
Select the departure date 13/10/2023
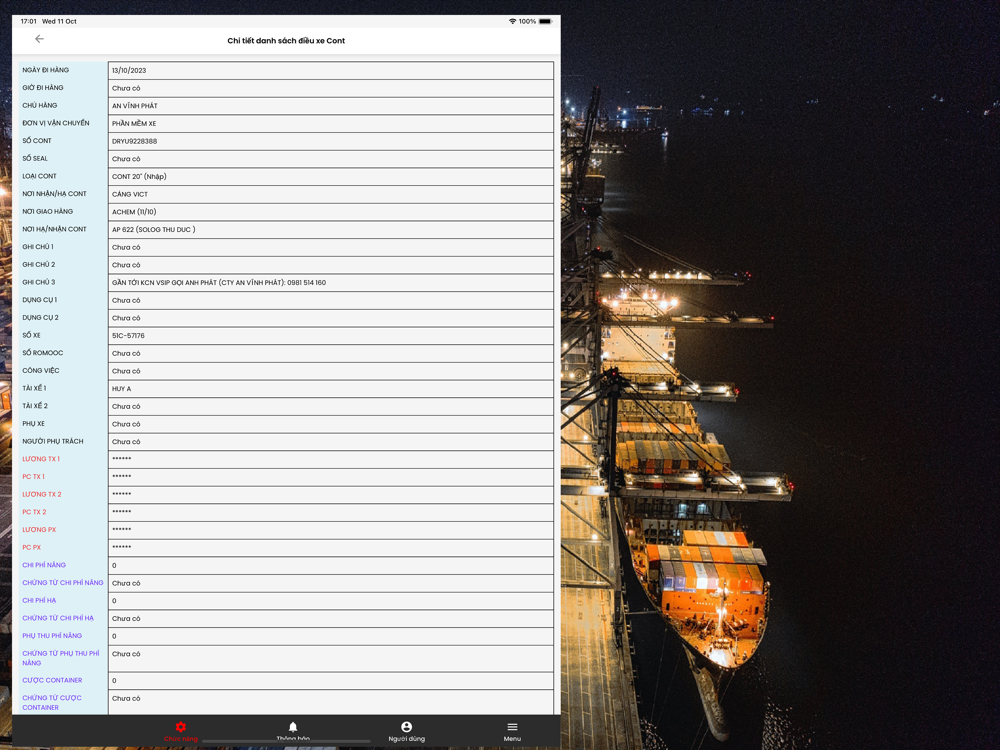129,71
